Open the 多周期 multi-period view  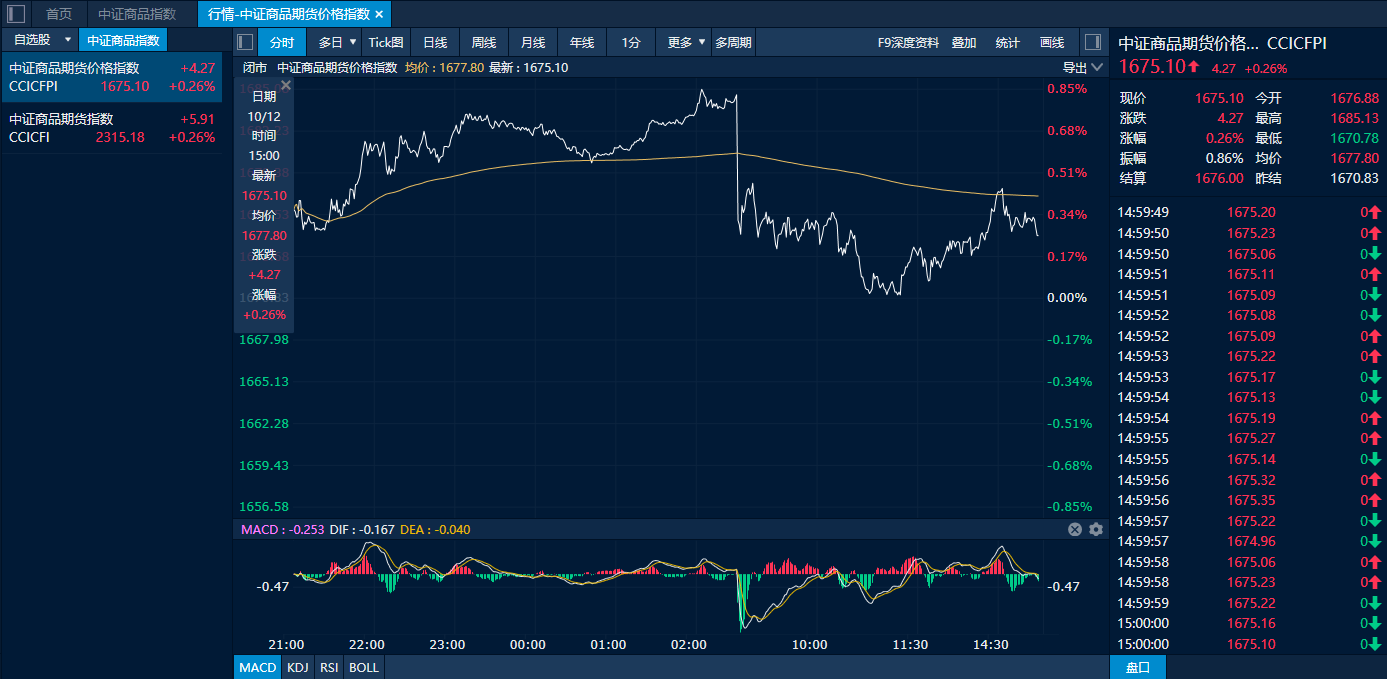click(x=734, y=42)
